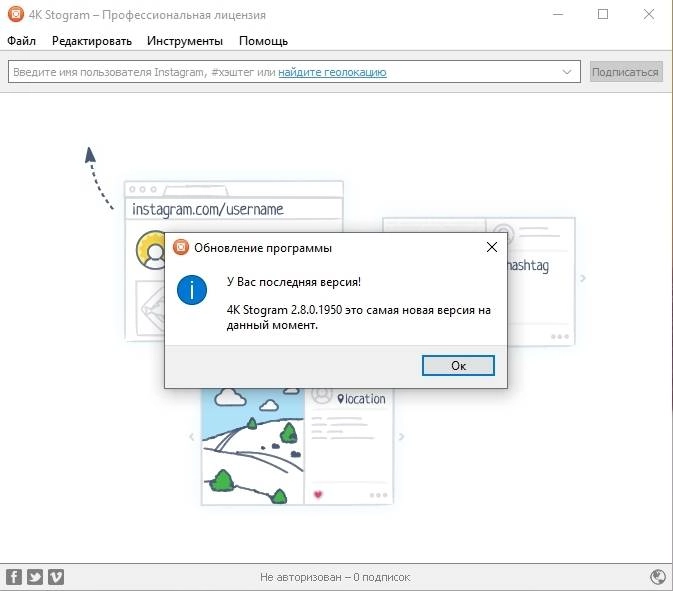Screen dimensions: 673x591
Task: Click the найдите геолокацию link
Action: (332, 72)
